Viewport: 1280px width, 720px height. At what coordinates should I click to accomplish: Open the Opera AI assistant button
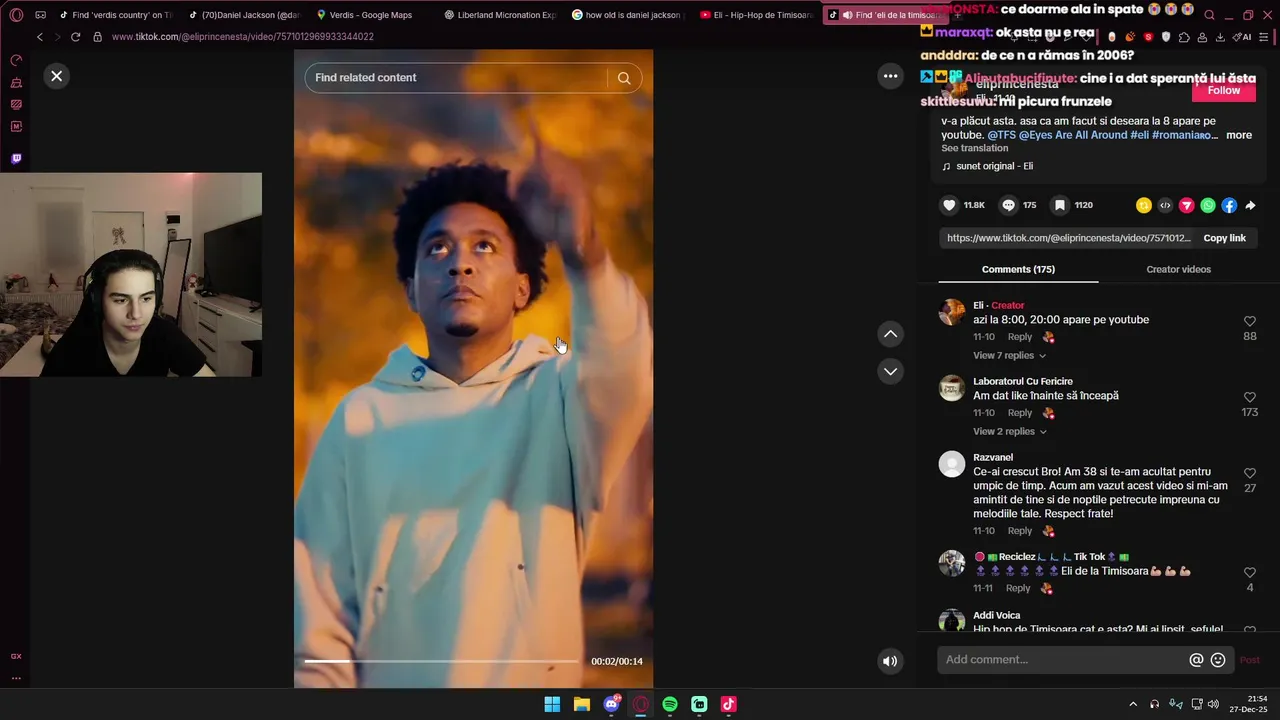(x=1243, y=37)
